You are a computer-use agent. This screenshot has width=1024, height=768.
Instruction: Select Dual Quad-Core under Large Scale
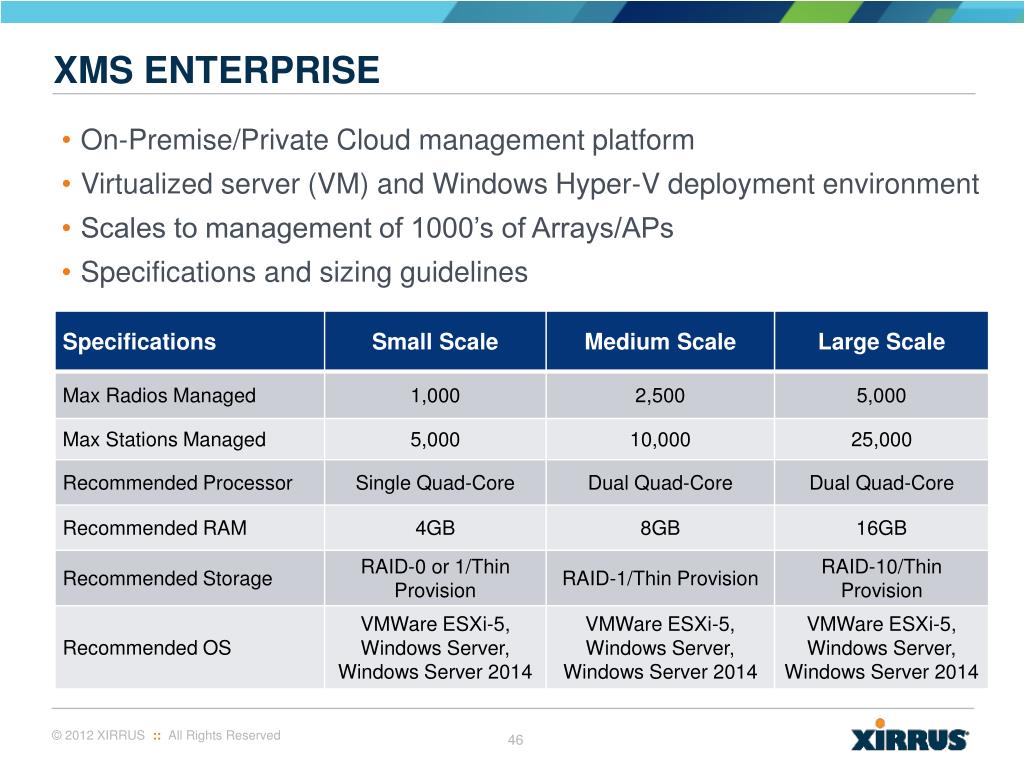(882, 483)
